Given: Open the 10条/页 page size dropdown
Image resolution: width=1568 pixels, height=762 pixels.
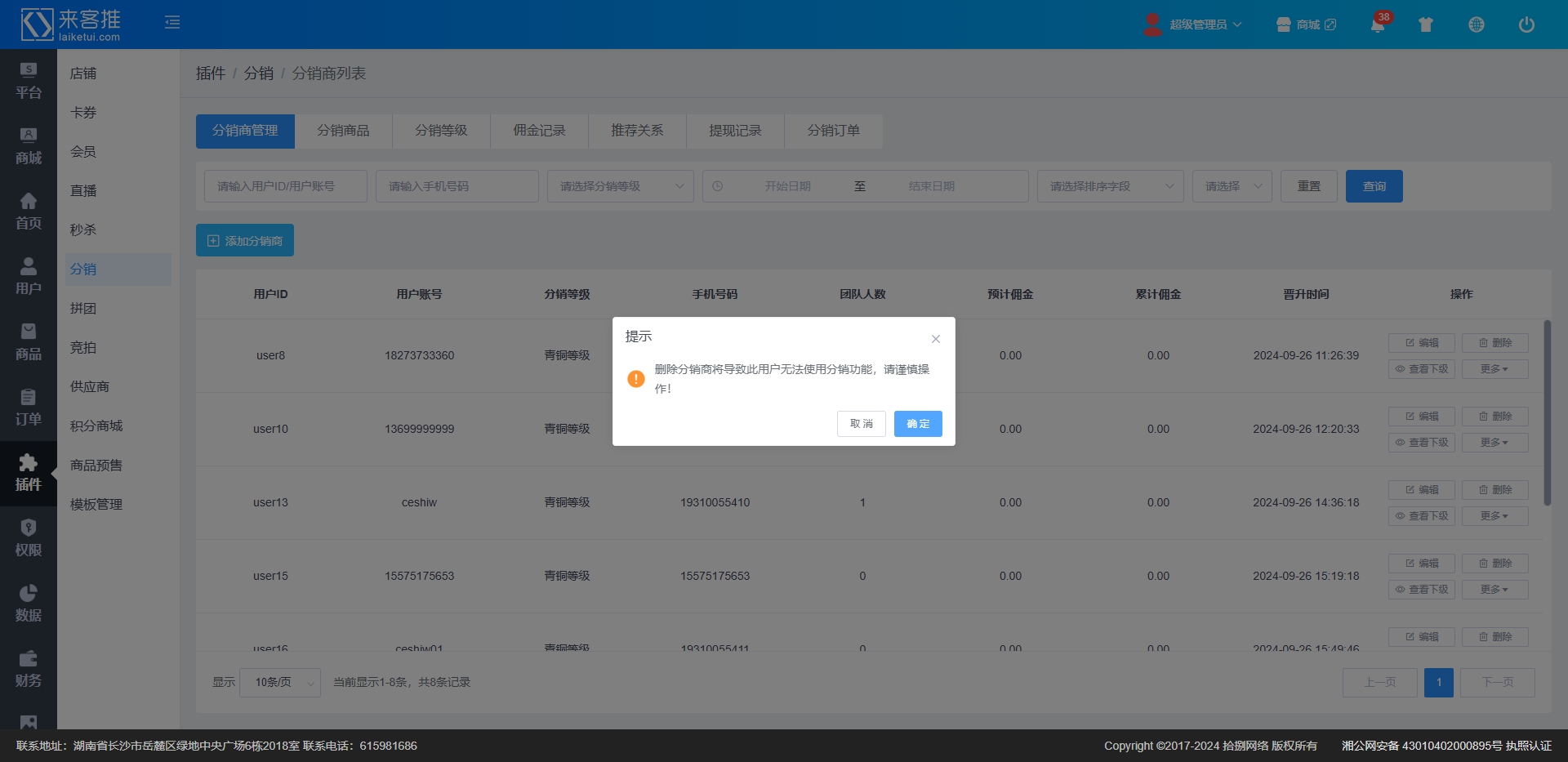Looking at the screenshot, I should coord(280,682).
